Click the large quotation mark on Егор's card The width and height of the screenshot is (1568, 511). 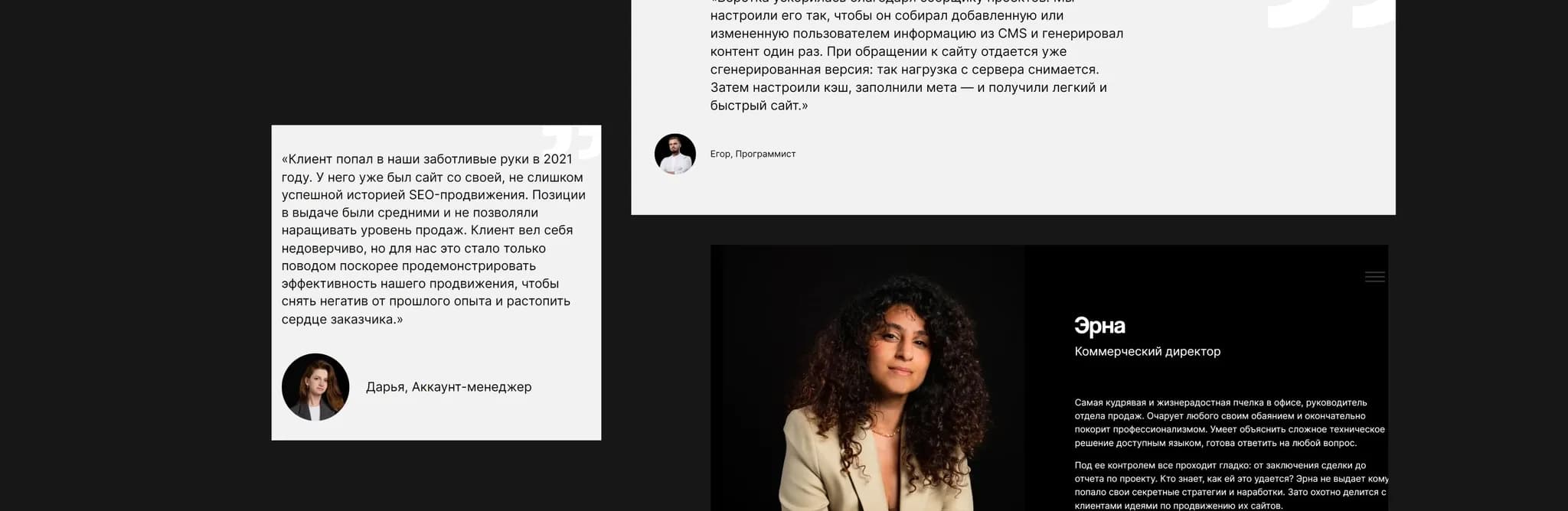1331,14
